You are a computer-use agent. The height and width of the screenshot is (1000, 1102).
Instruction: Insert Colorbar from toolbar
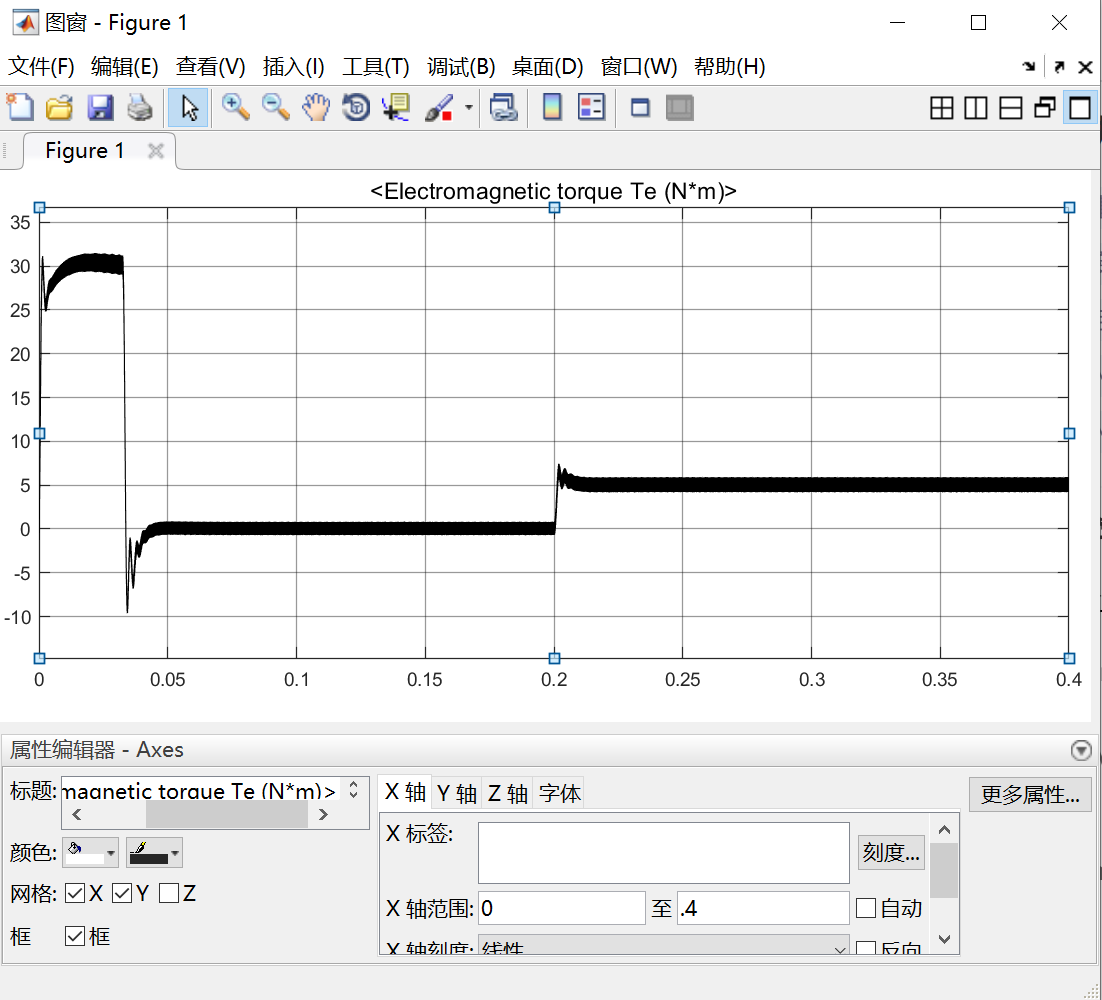pyautogui.click(x=552, y=108)
